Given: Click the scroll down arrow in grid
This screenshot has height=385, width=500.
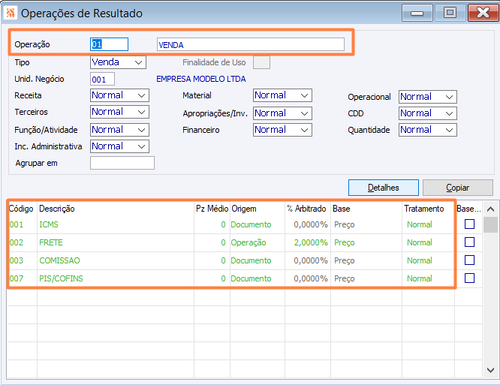Looking at the screenshot, I should click(490, 370).
